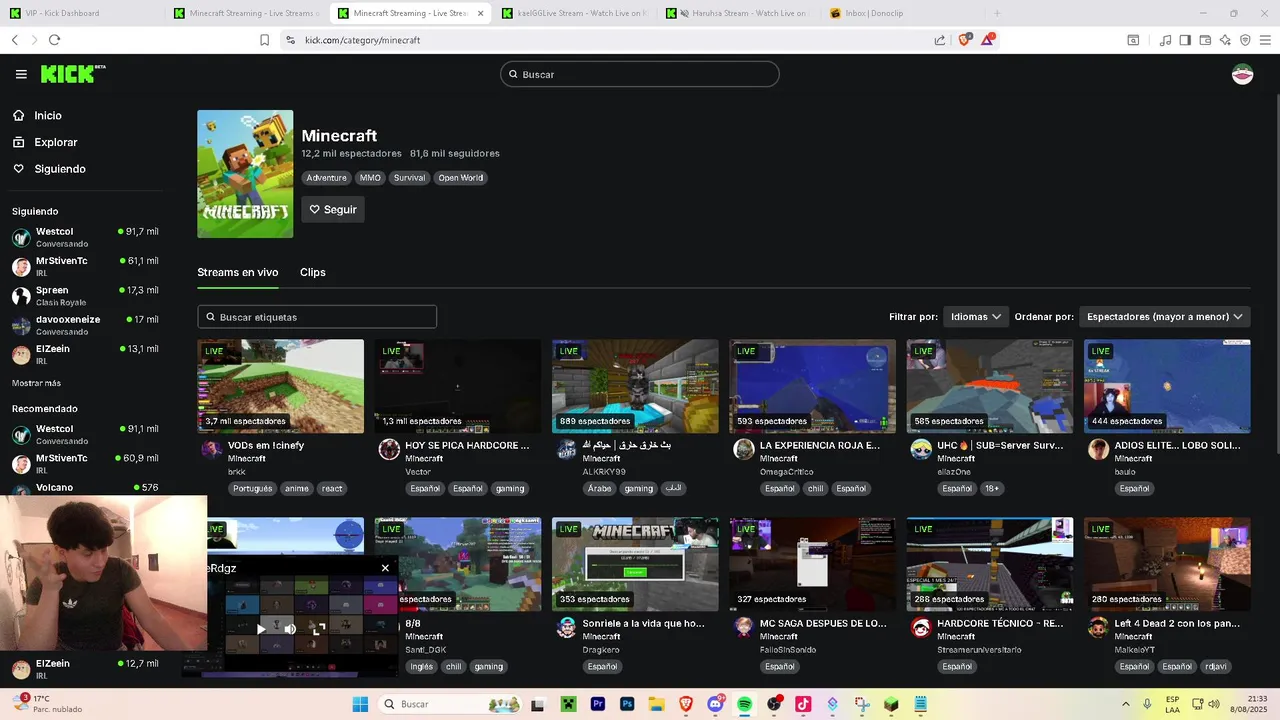The height and width of the screenshot is (720, 1280).
Task: Click the Árabe tag under ALKRKY99 stream
Action: [x=599, y=489]
